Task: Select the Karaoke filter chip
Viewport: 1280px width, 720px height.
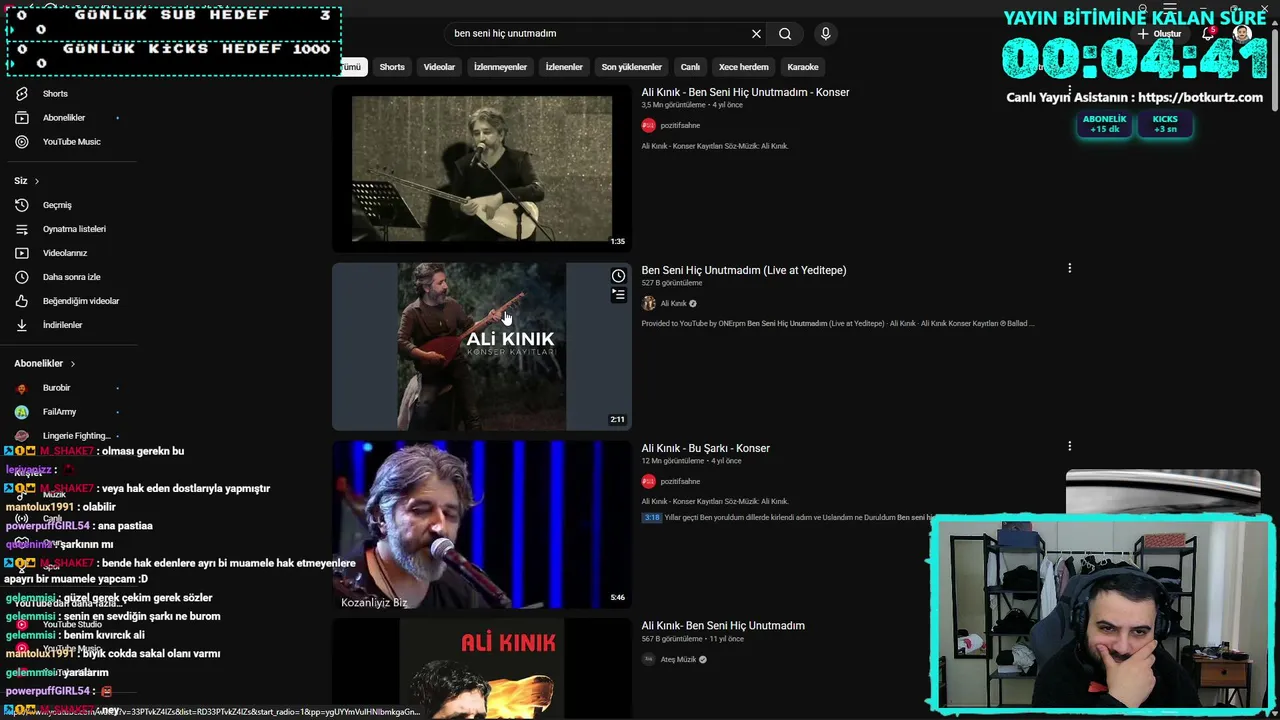Action: pos(803,67)
